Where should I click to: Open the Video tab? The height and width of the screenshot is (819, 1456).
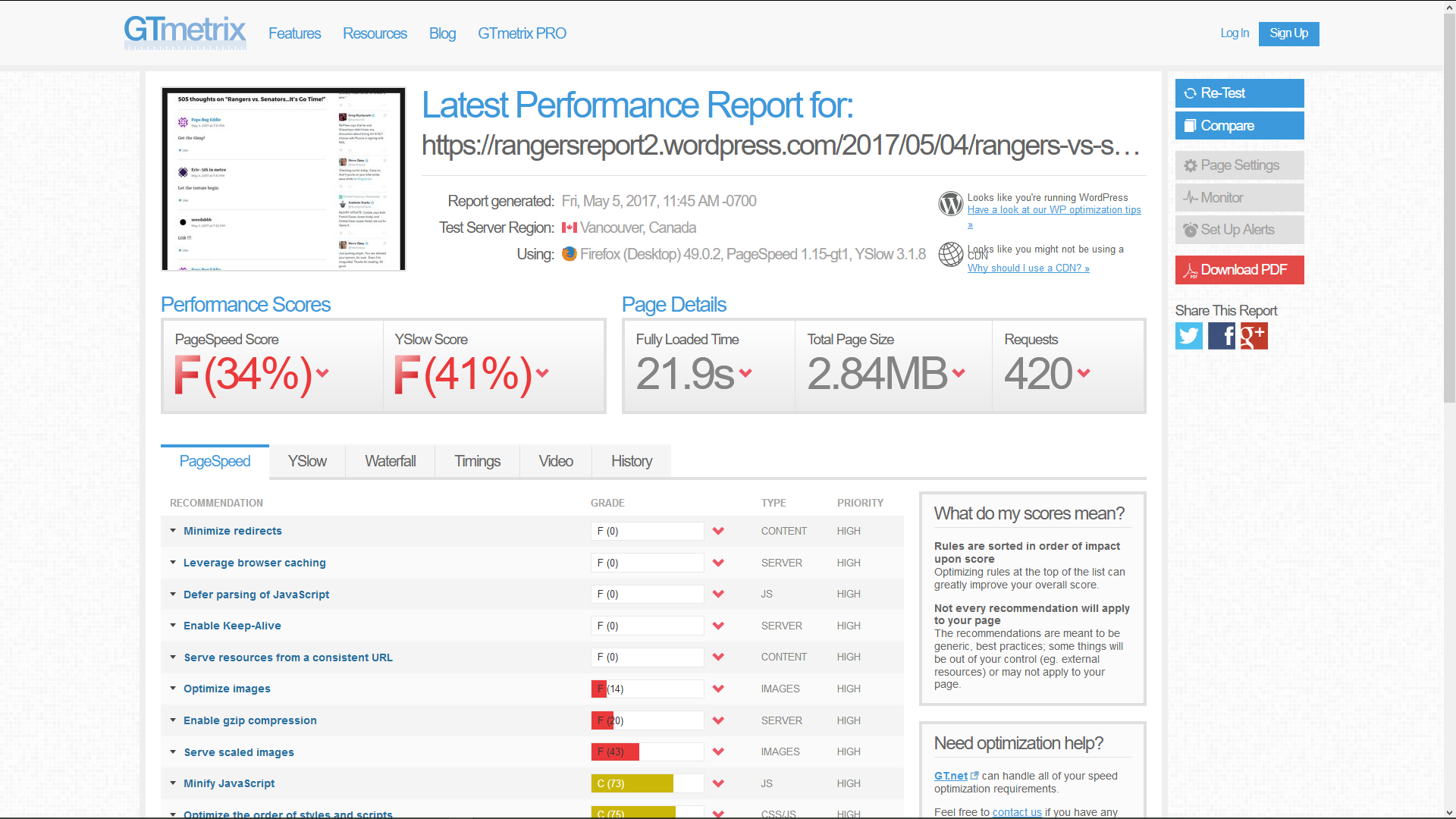click(556, 461)
